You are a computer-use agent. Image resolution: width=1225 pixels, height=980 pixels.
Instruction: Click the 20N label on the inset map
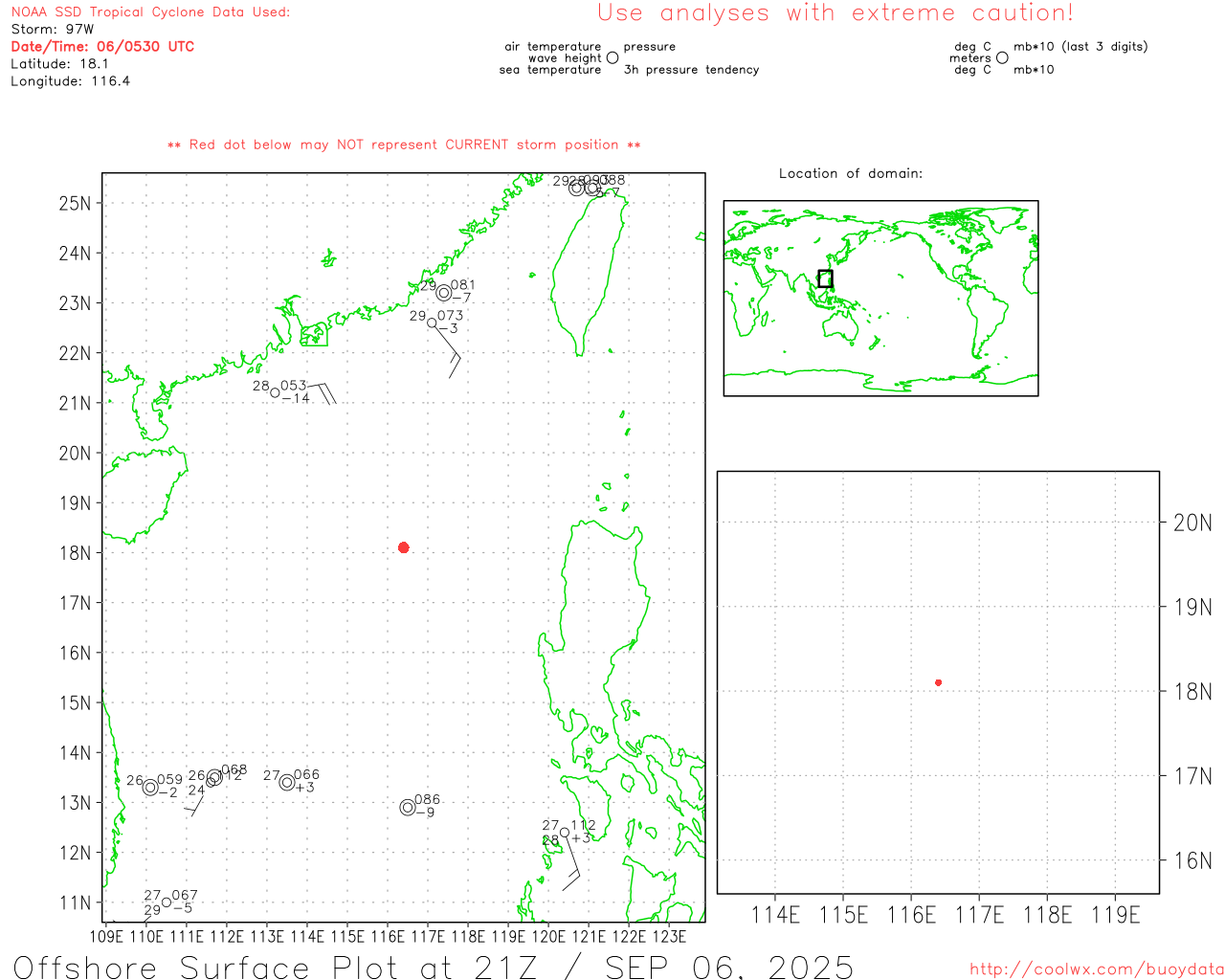[x=1192, y=523]
